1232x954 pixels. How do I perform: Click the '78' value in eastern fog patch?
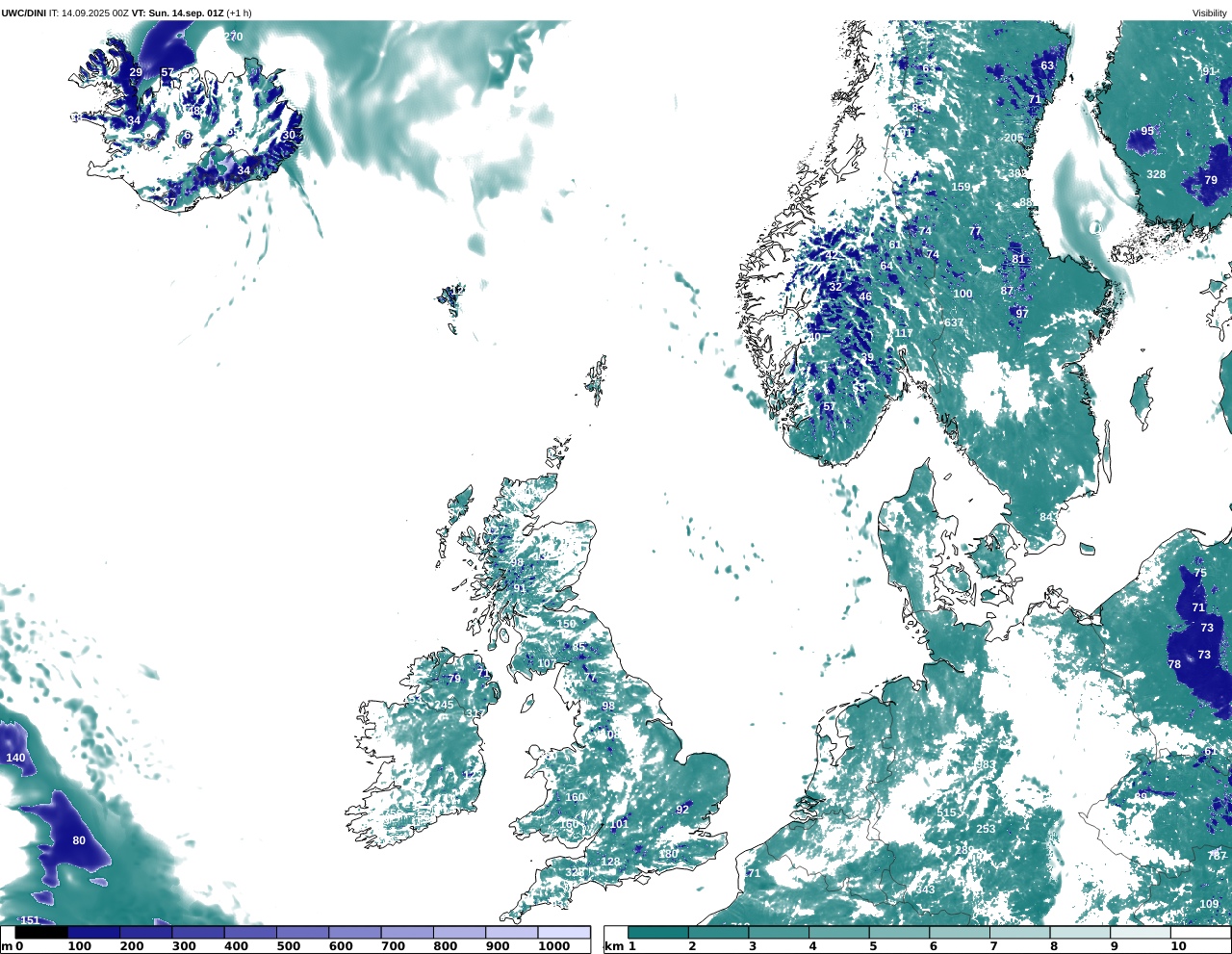coord(1174,664)
